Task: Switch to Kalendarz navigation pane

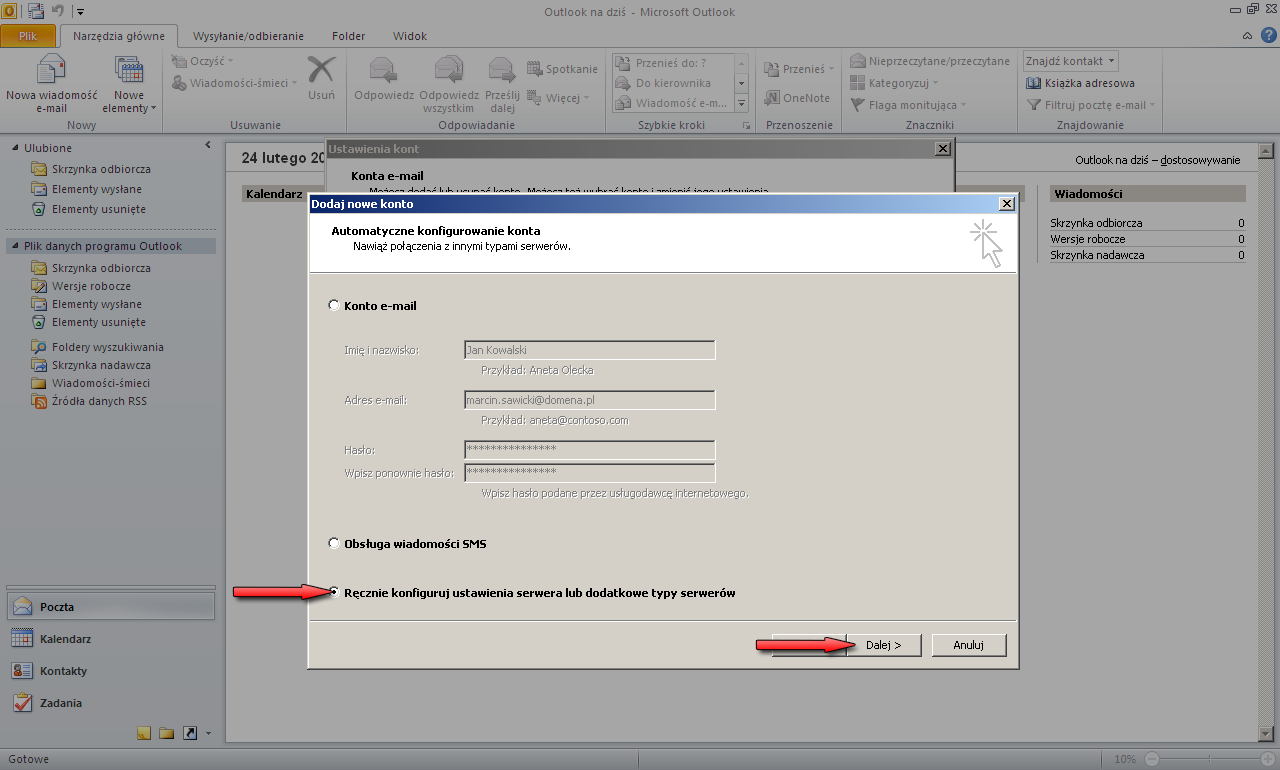Action: coord(110,638)
